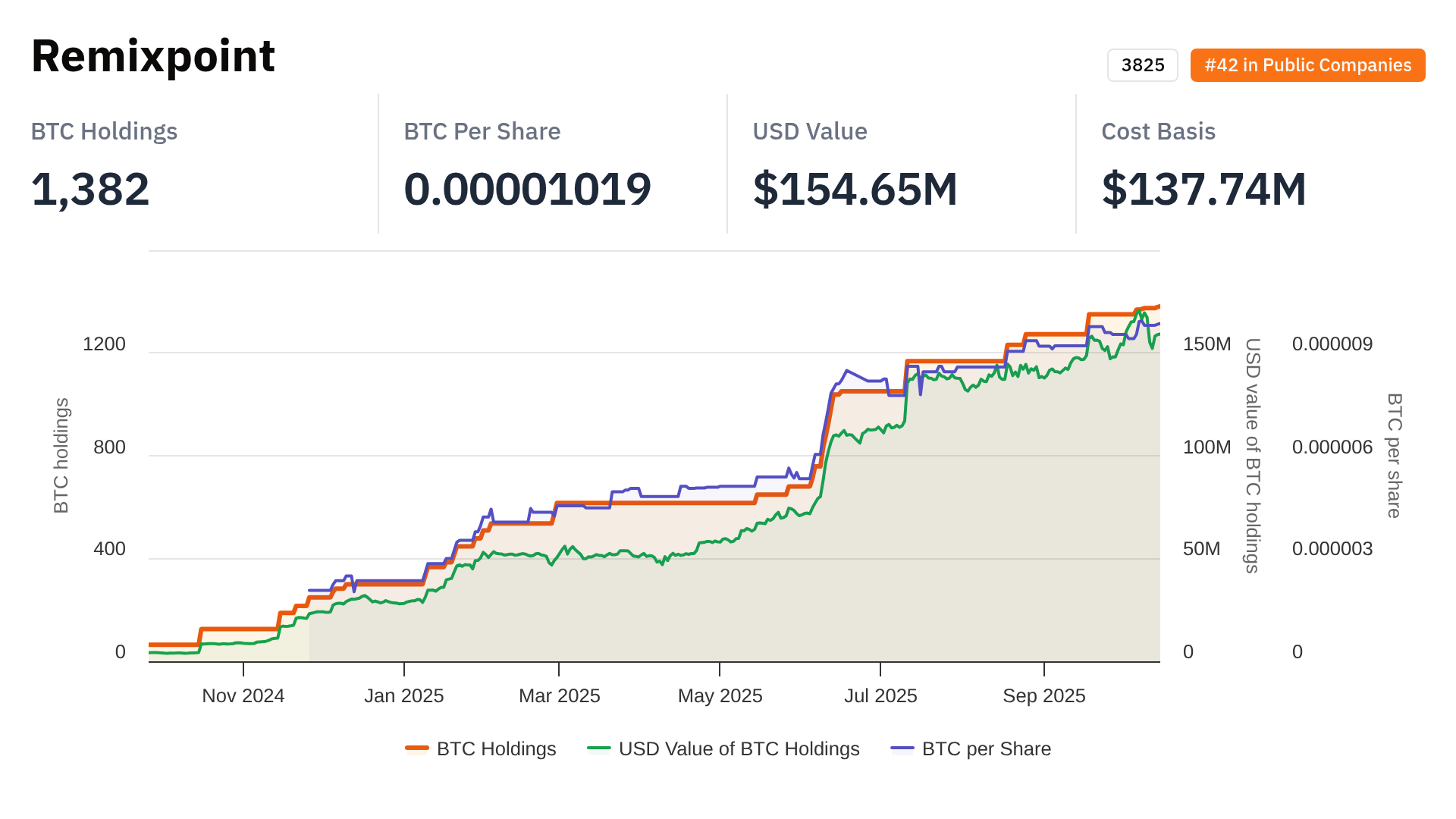Click the 3825 ticker badge

tap(1142, 65)
